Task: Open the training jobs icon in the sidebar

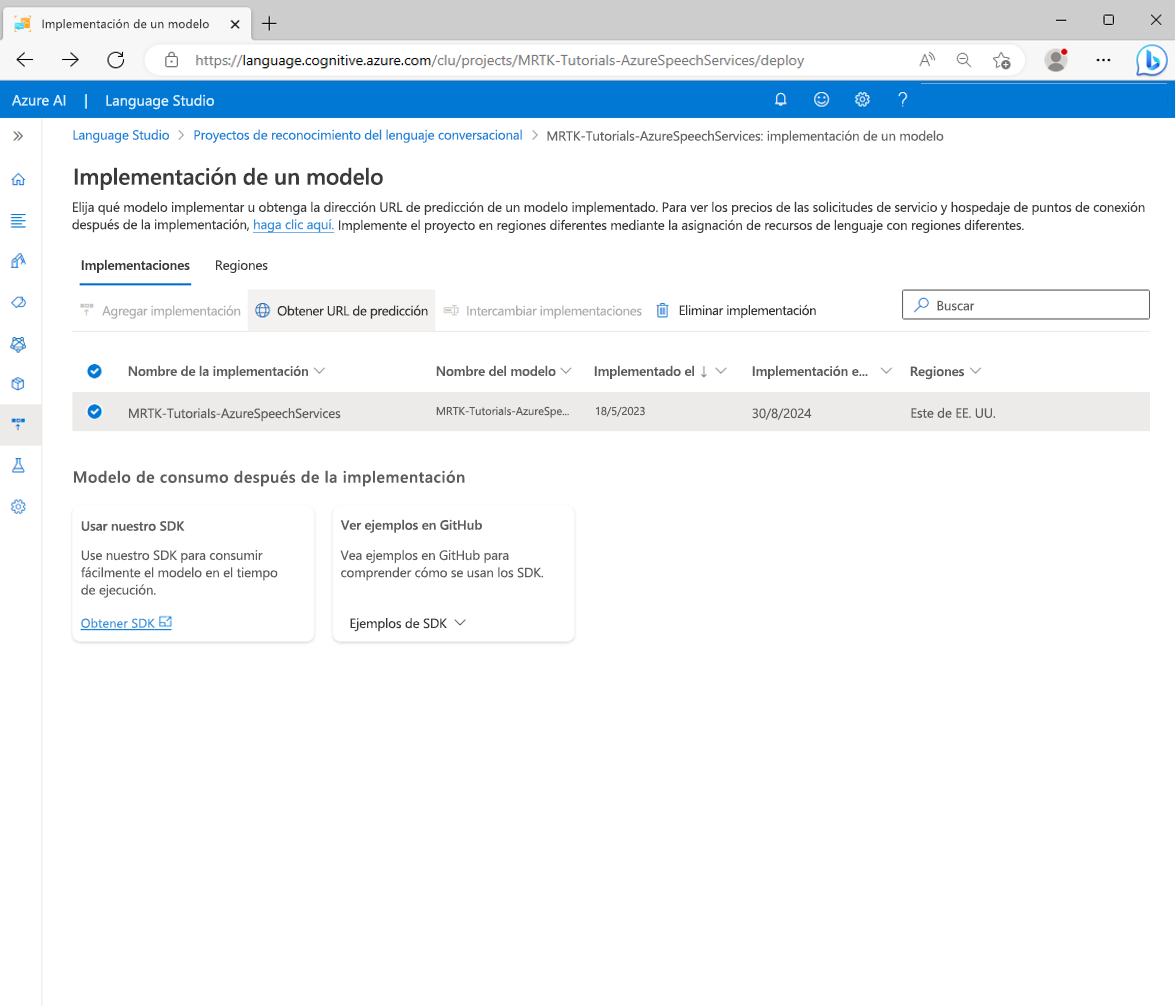Action: 18,261
